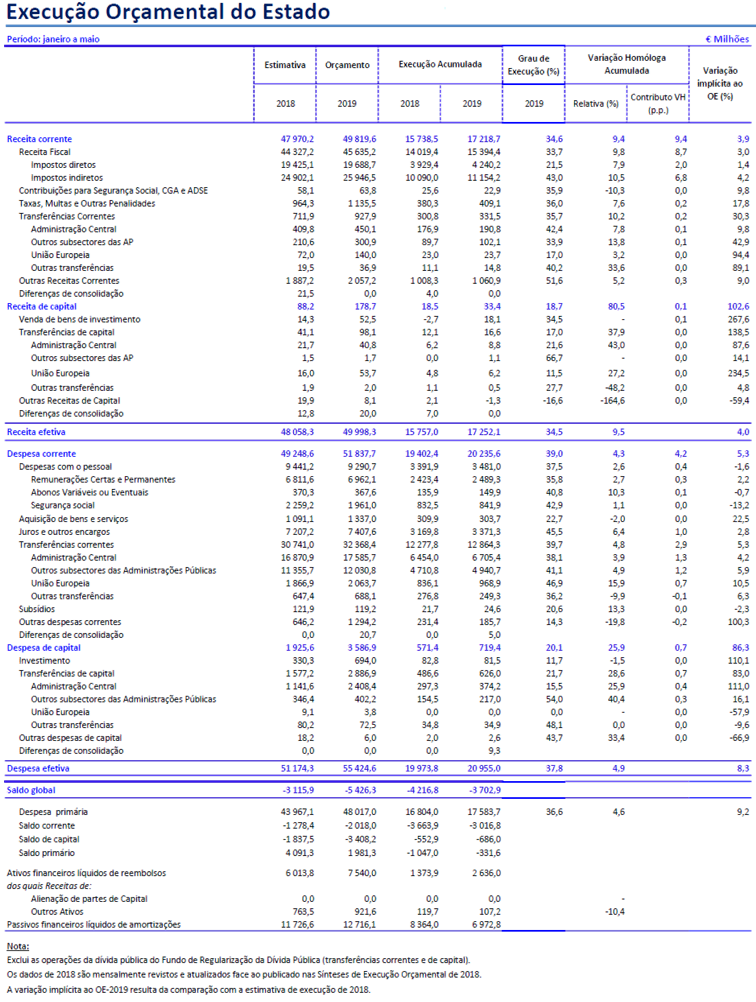Select the 'Receita efetiva' total row label
756x1002 pixels.
point(37,432)
